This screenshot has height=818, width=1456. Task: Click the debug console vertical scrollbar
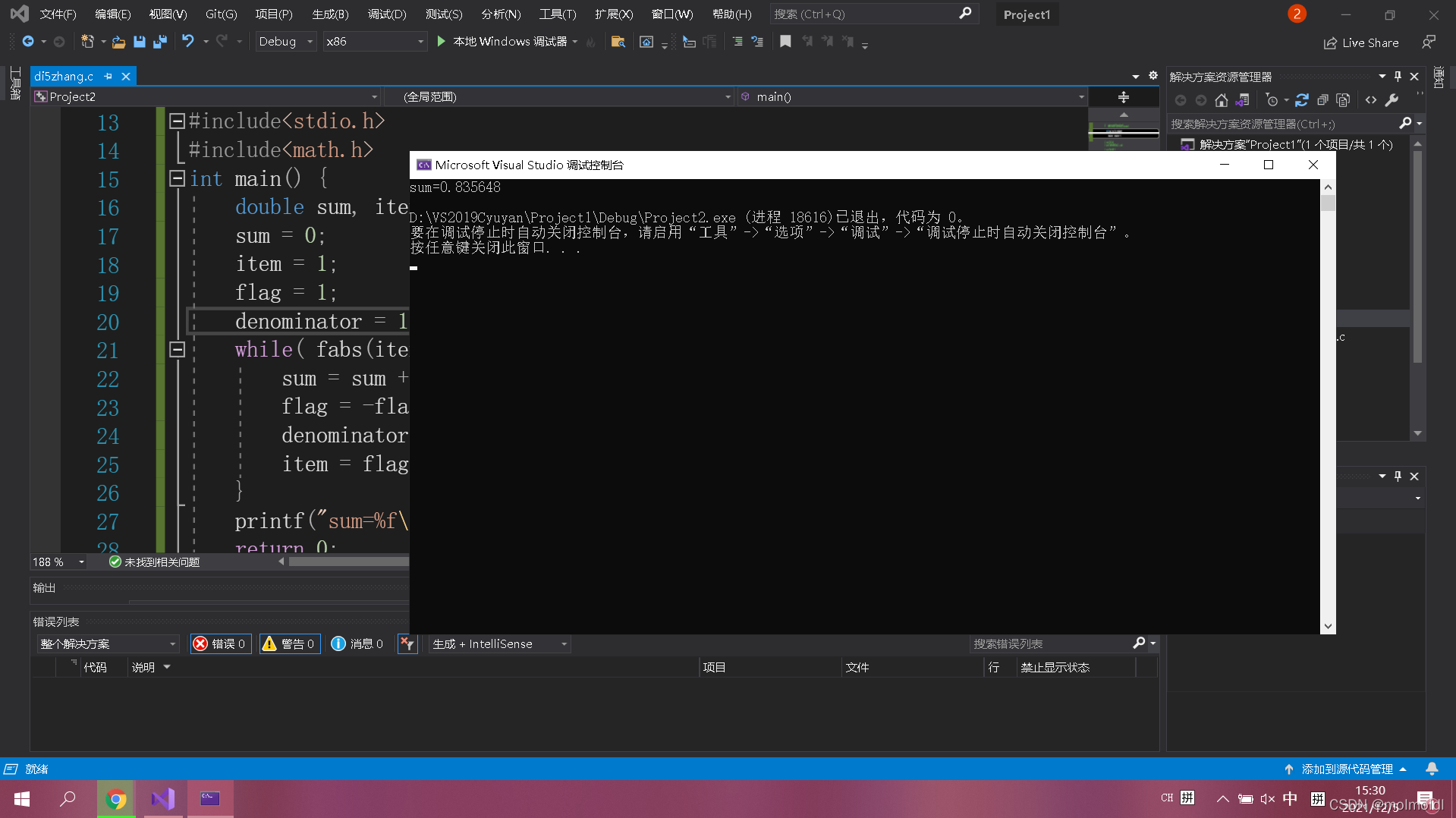click(x=1328, y=407)
